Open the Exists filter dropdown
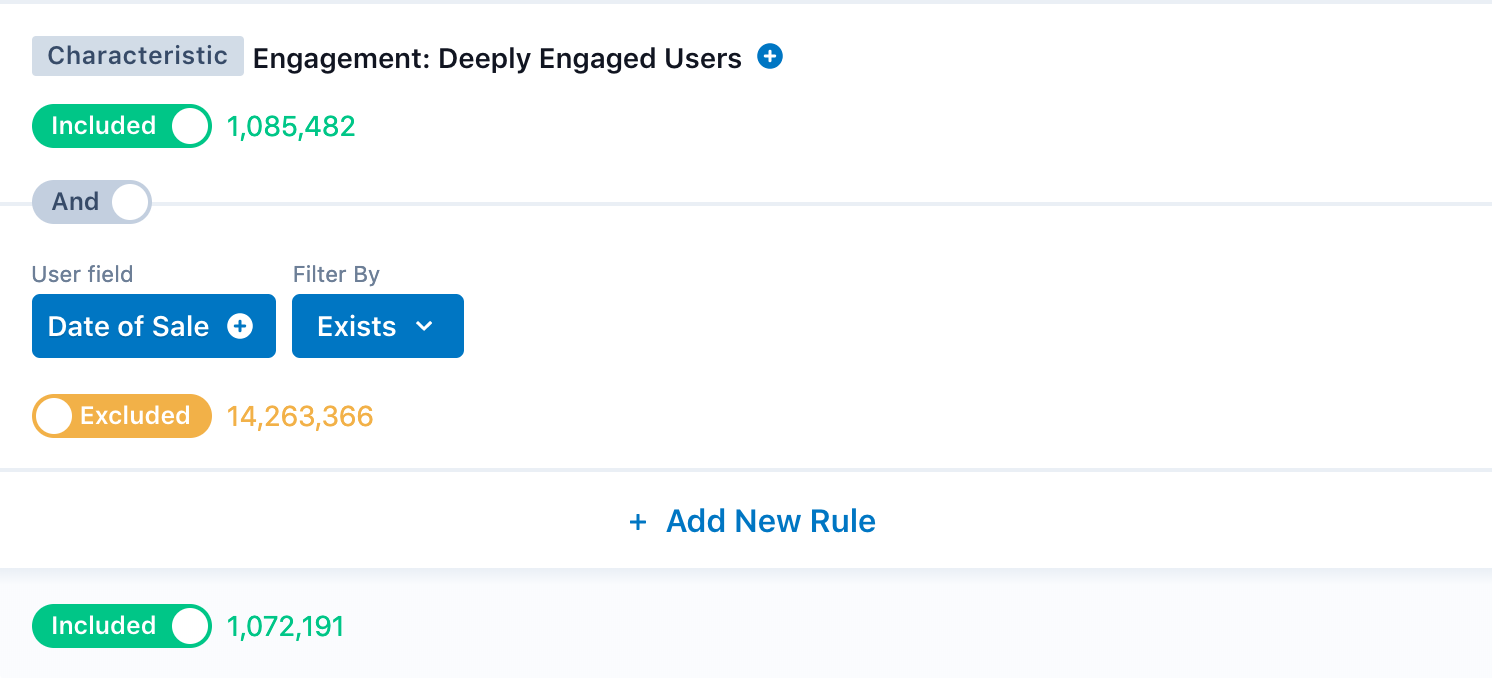This screenshot has height=678, width=1492. 377,326
